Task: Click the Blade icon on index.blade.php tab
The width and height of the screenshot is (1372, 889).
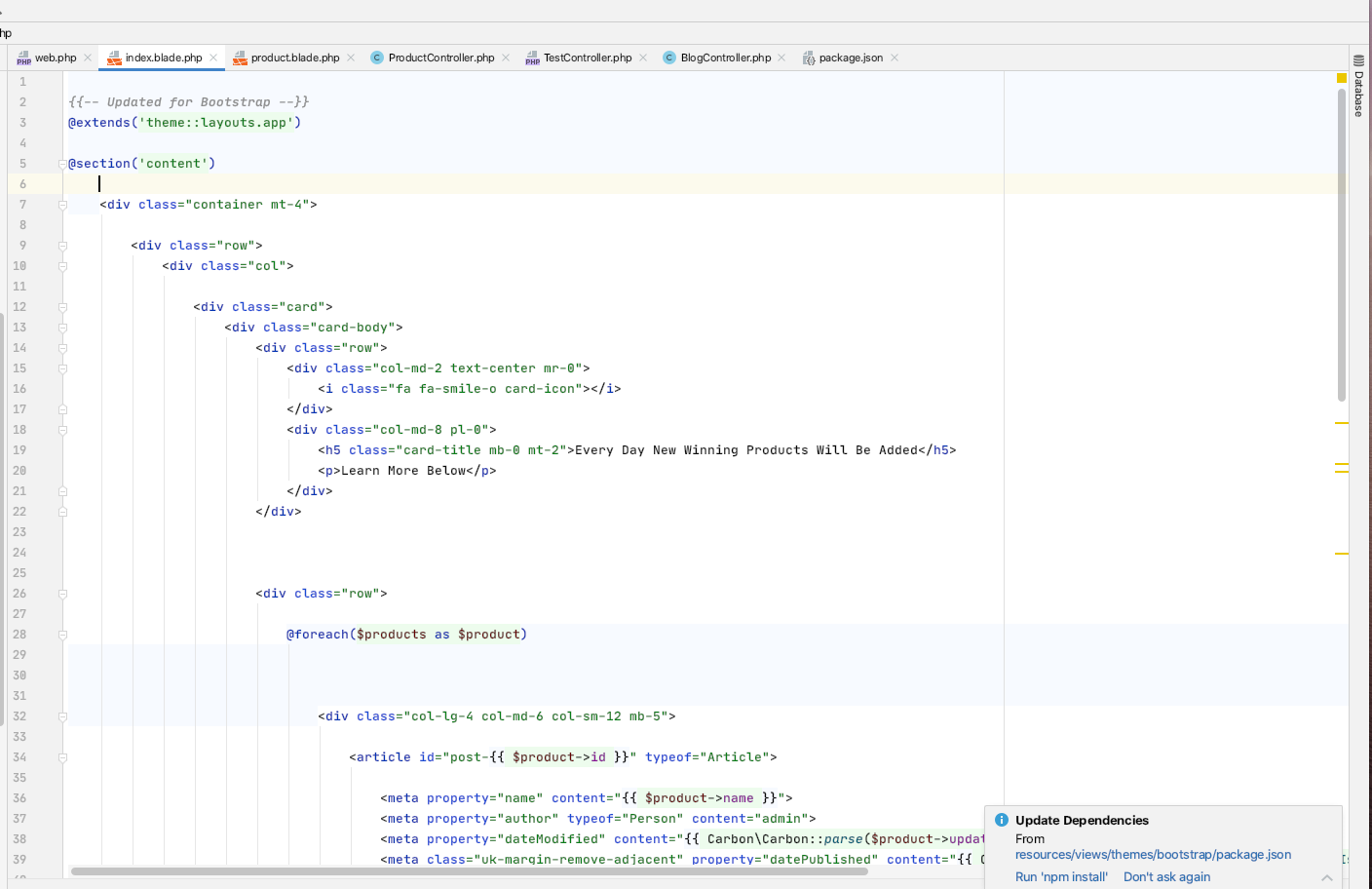Action: pos(114,58)
